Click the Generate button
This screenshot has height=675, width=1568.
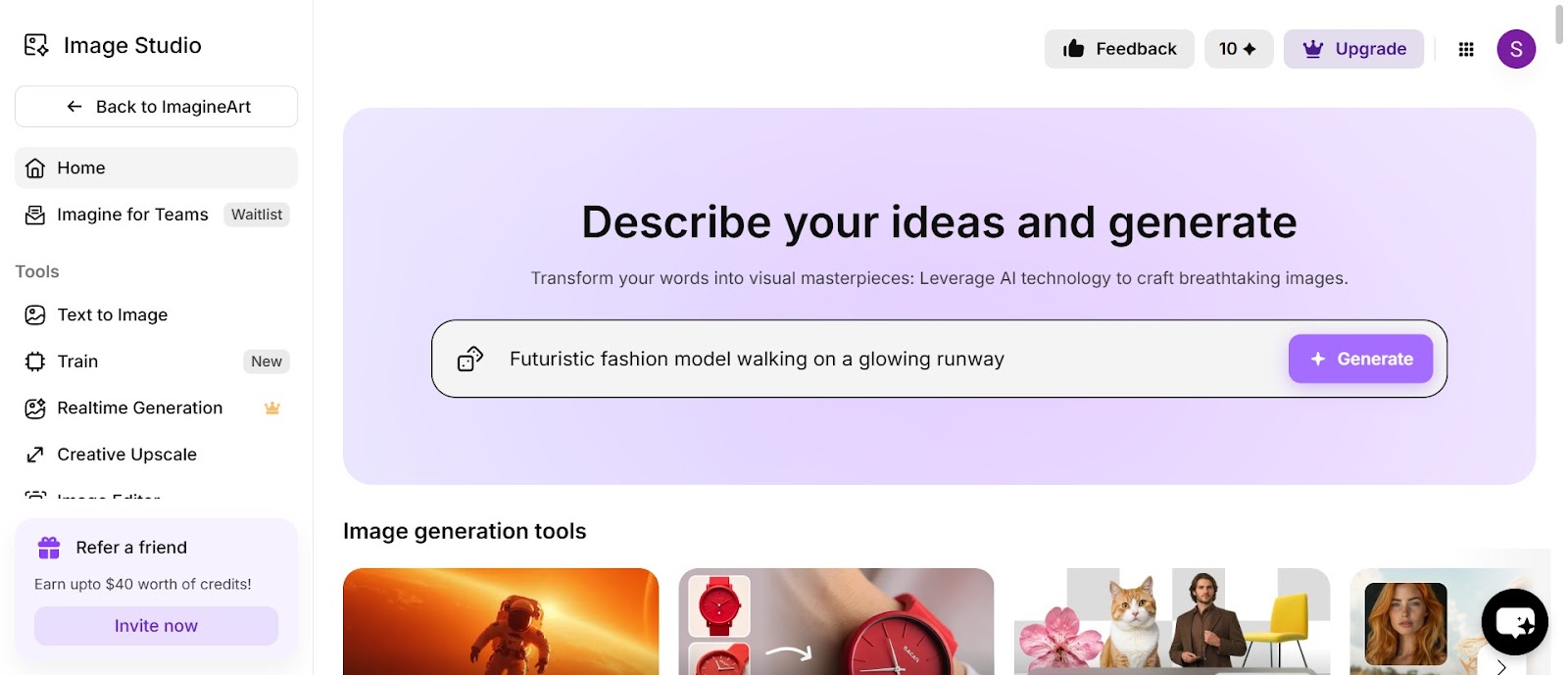(1360, 359)
